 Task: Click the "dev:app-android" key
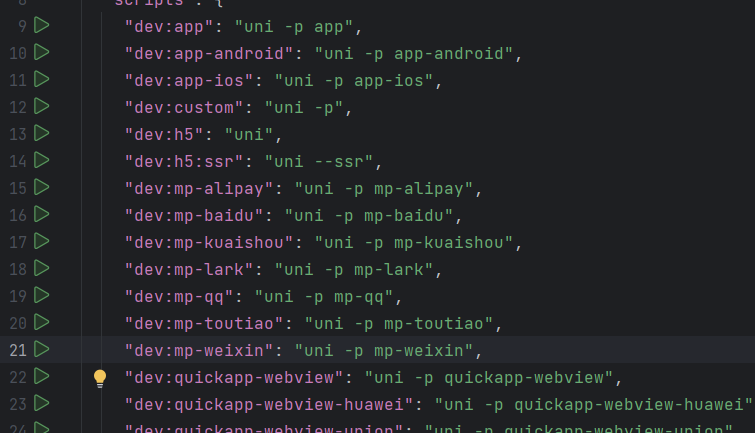[209, 54]
